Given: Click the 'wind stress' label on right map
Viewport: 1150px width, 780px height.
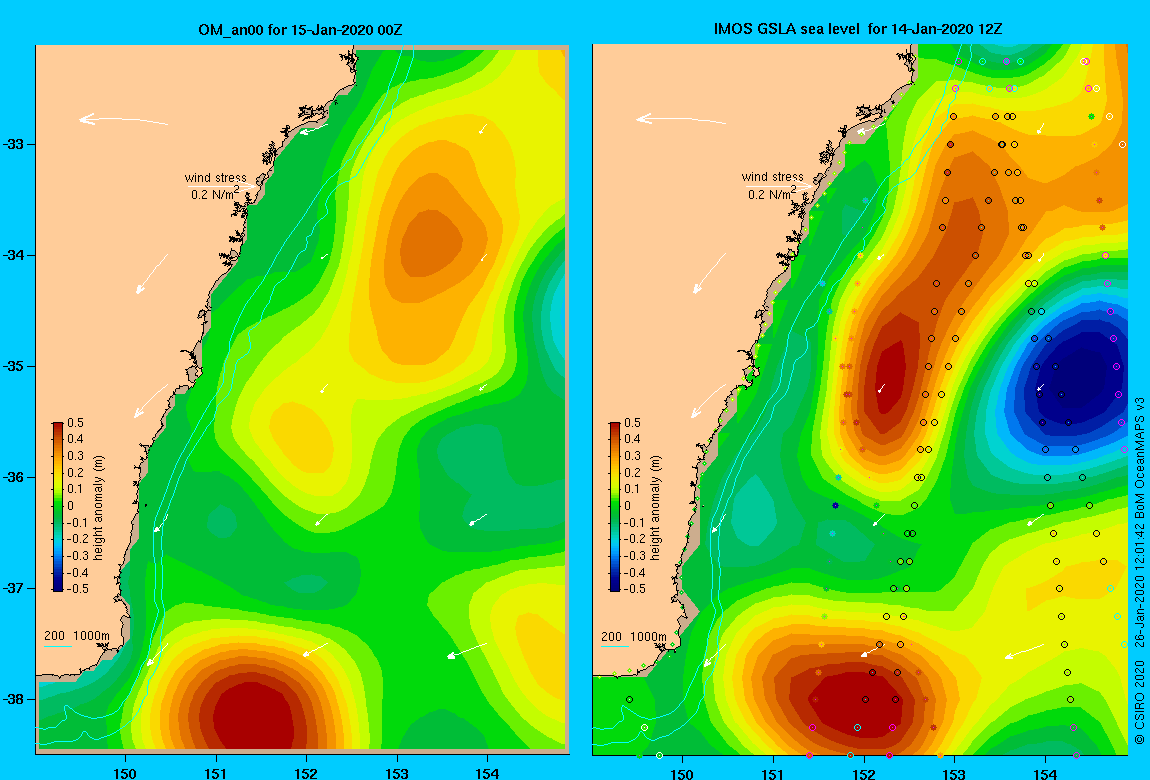Looking at the screenshot, I should point(773,177).
